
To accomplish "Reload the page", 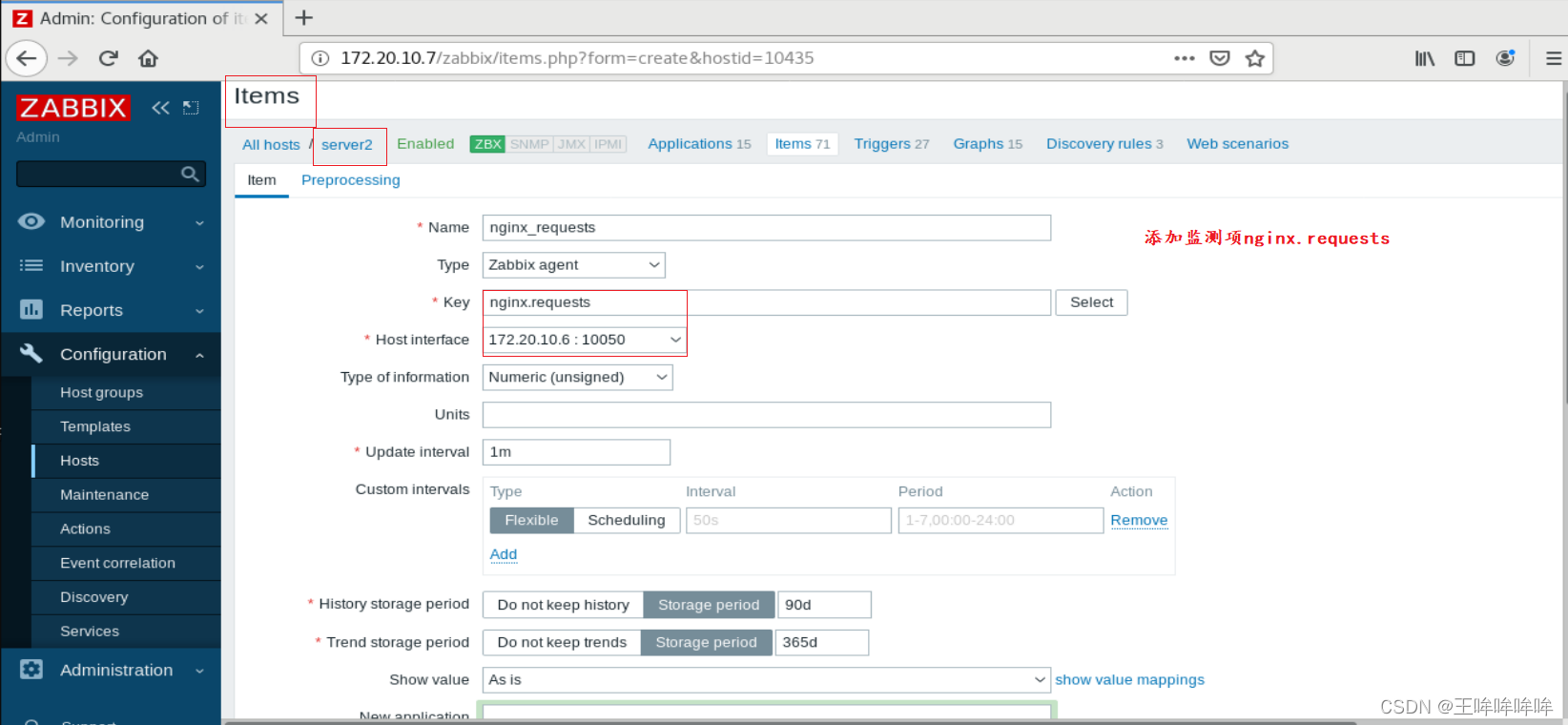I will point(108,58).
